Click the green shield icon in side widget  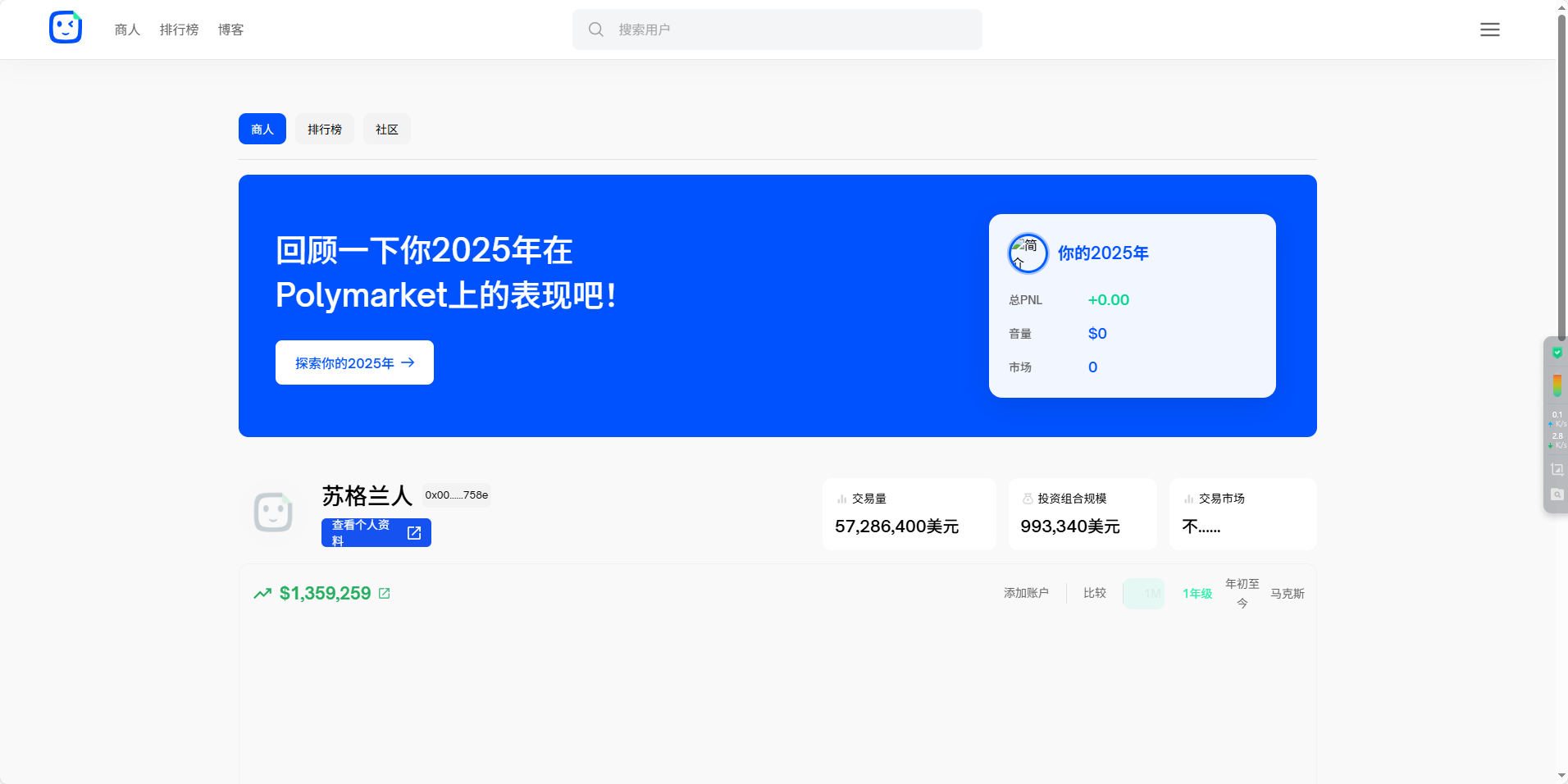coord(1557,353)
